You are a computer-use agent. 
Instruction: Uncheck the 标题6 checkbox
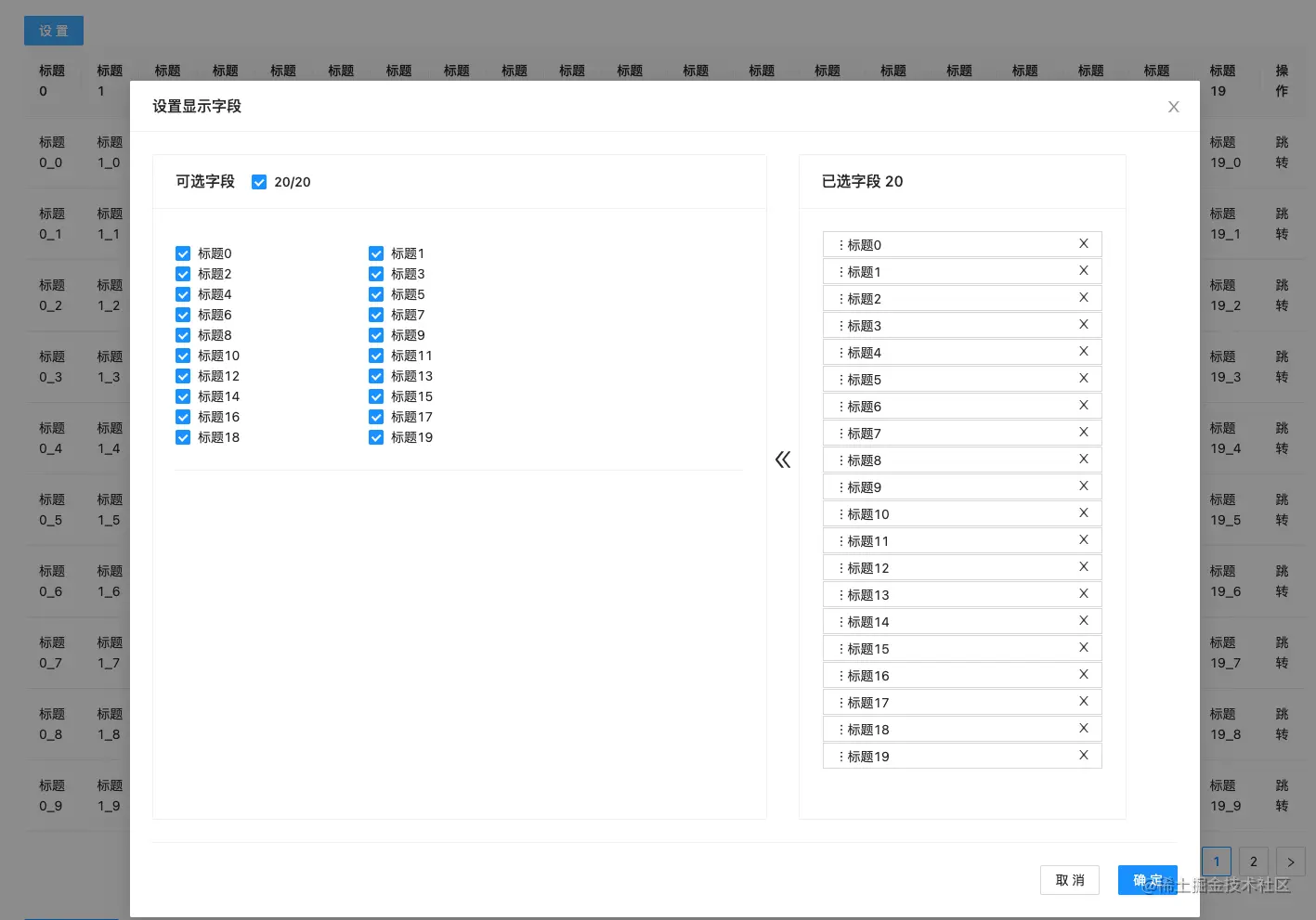point(183,315)
